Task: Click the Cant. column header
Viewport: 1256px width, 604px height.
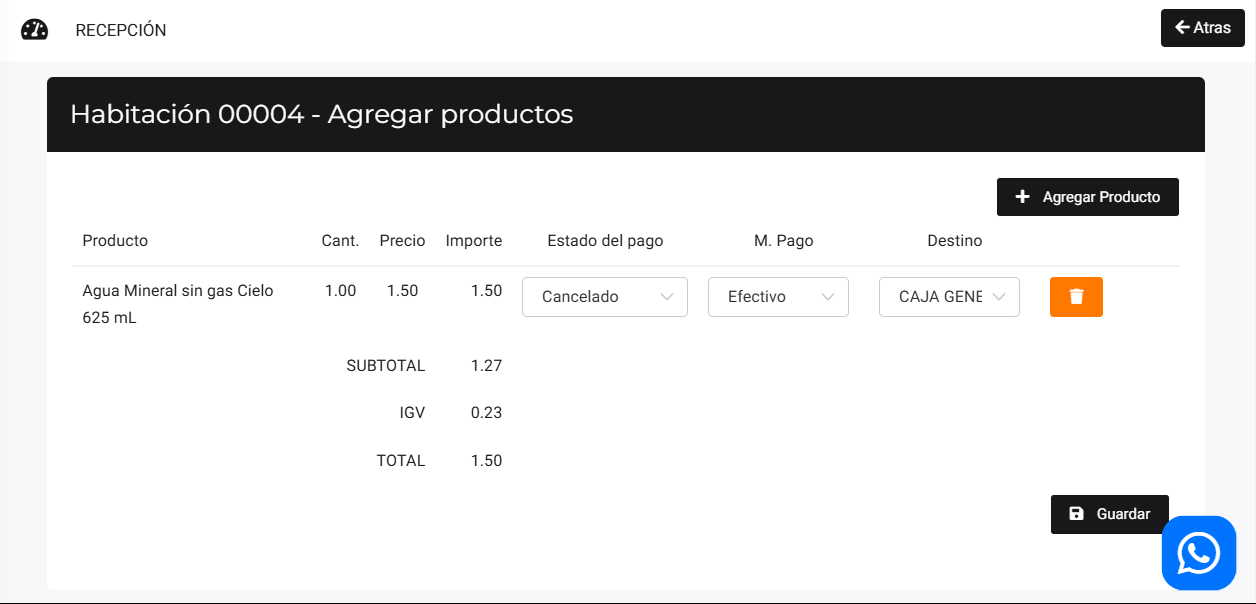Action: coord(340,241)
